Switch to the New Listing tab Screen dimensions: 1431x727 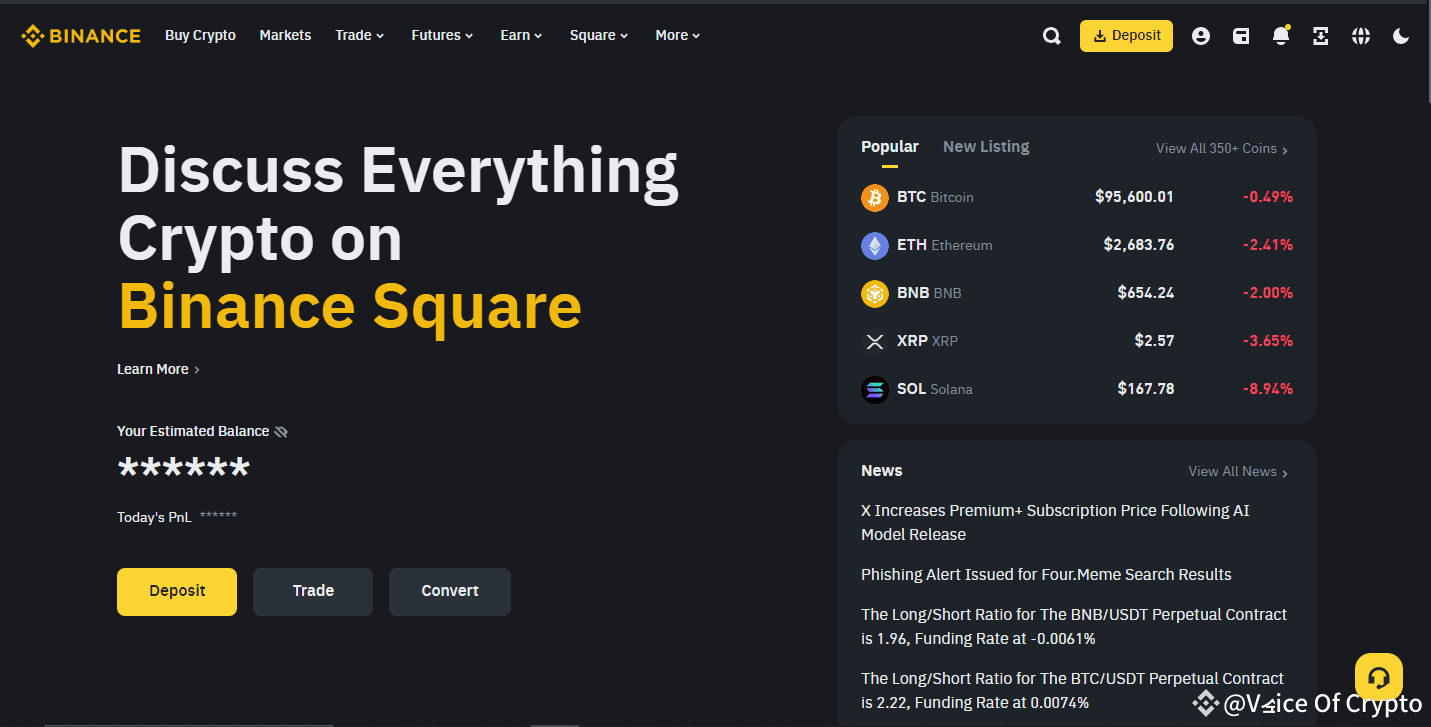(x=986, y=147)
